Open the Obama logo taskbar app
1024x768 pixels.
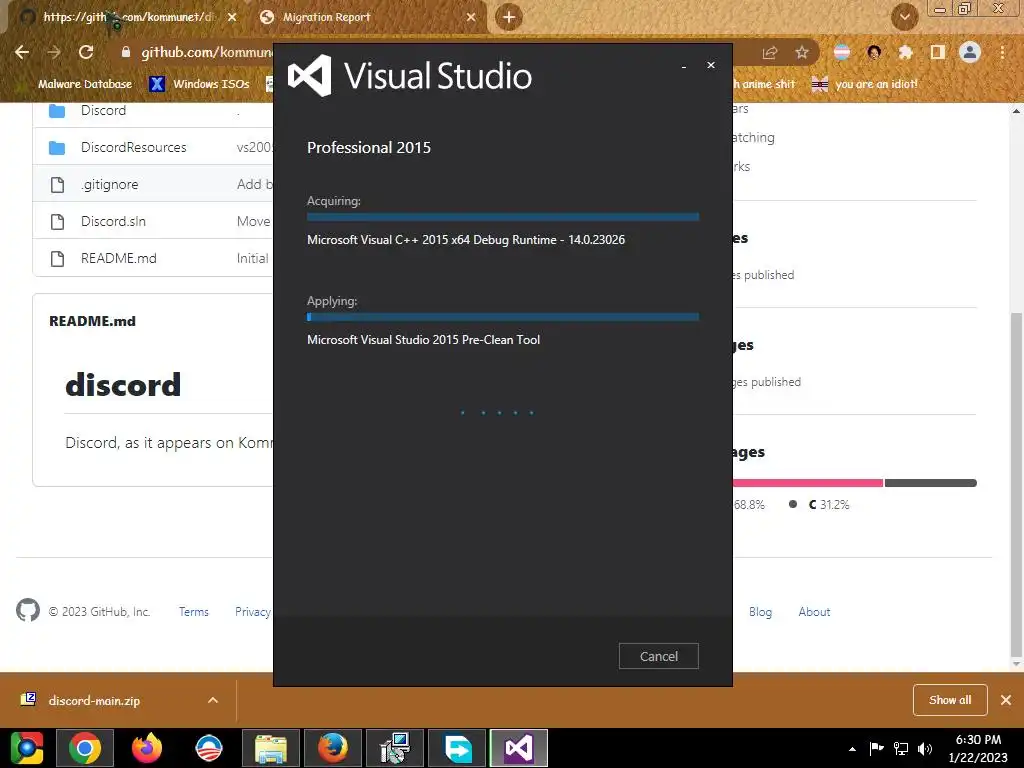point(209,748)
